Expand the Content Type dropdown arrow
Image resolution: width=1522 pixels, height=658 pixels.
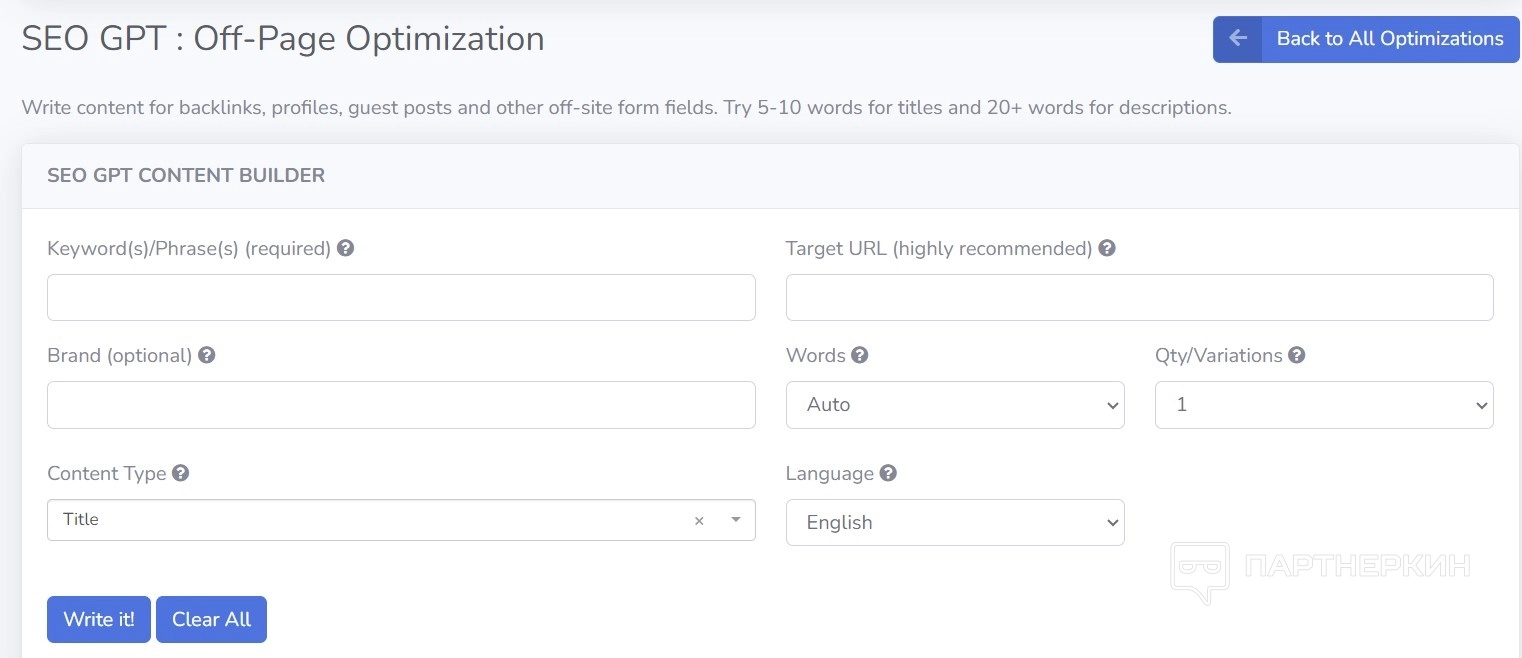(x=736, y=520)
